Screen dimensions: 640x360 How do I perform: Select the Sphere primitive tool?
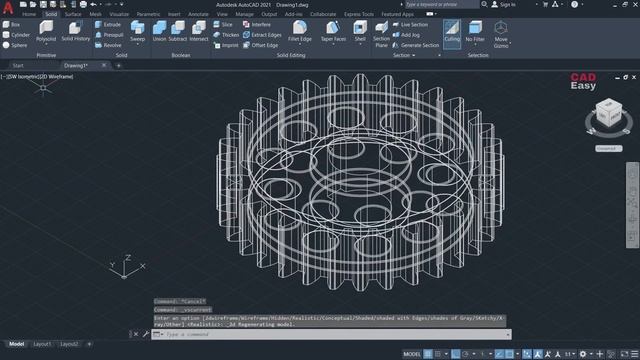click(x=15, y=45)
